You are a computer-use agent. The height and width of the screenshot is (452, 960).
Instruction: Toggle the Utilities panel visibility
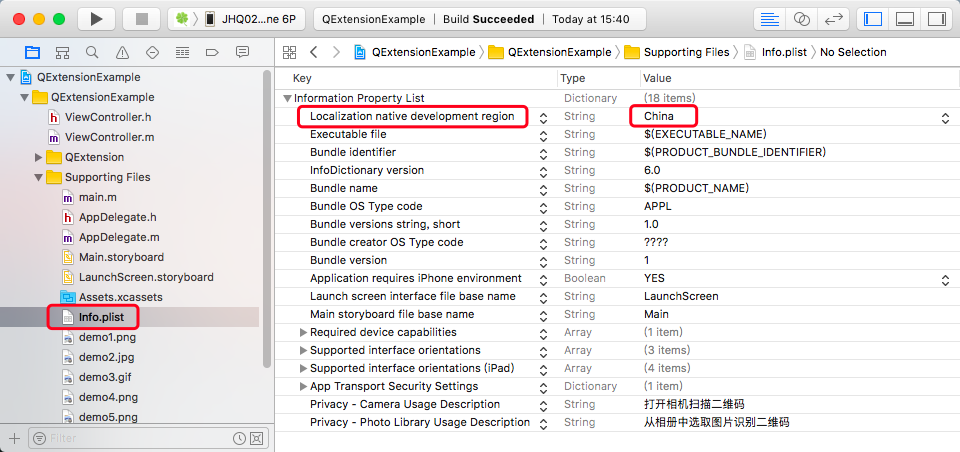(x=937, y=19)
